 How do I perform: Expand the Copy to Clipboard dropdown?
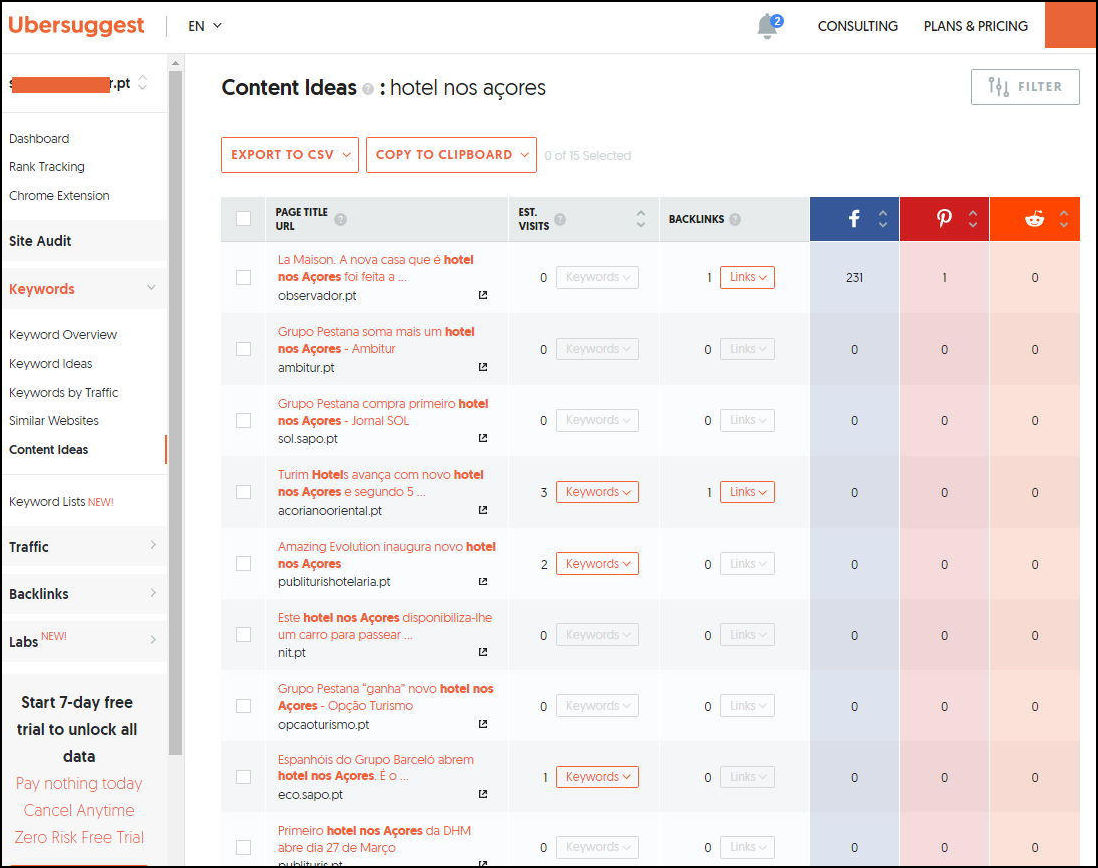pyautogui.click(x=451, y=155)
